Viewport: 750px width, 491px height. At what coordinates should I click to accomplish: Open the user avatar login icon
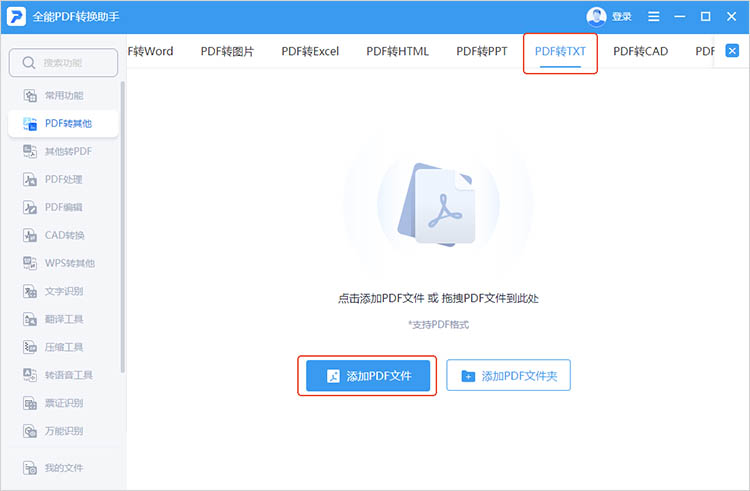596,17
